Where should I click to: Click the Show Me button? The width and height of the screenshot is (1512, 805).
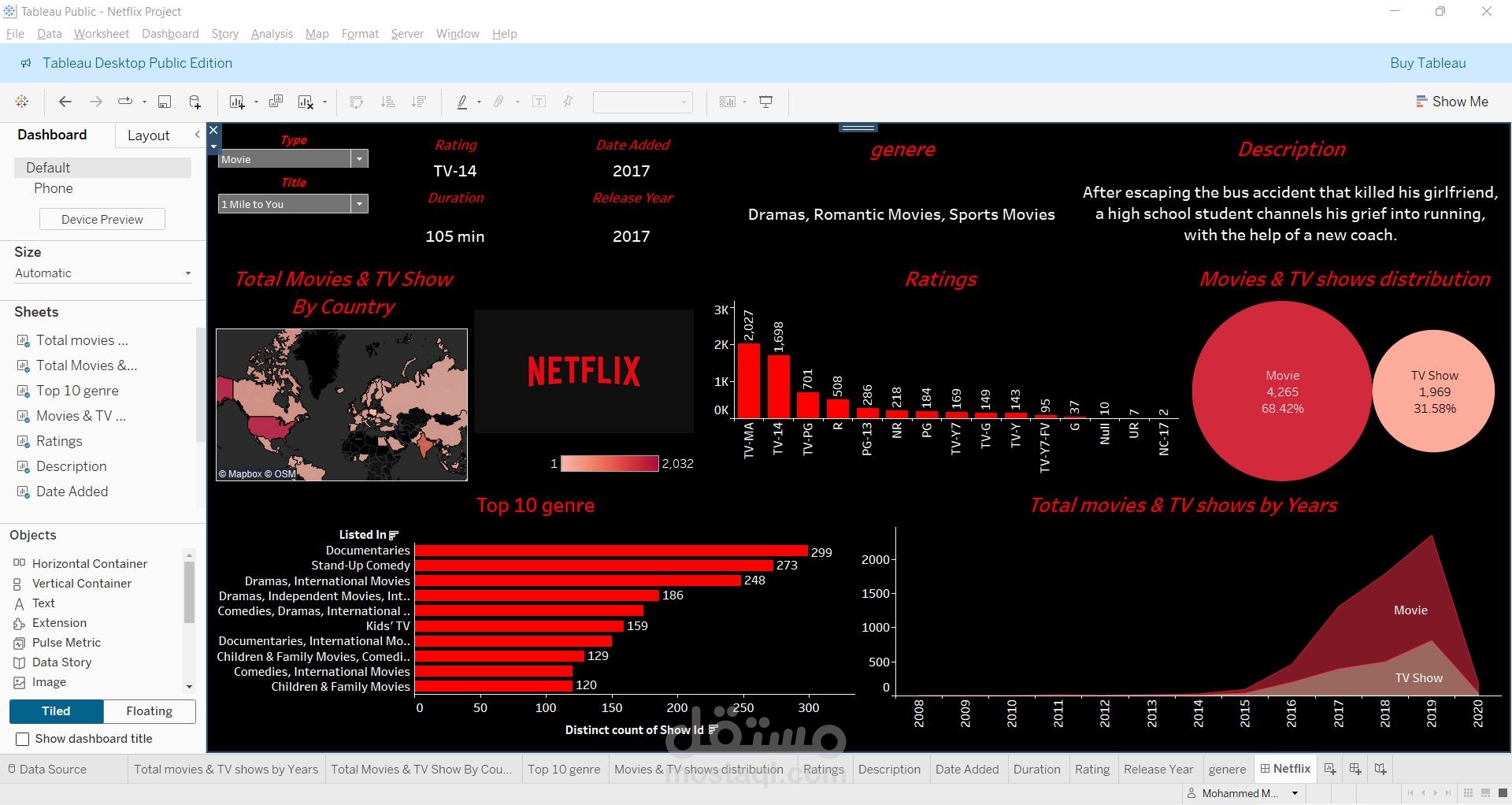(1452, 102)
